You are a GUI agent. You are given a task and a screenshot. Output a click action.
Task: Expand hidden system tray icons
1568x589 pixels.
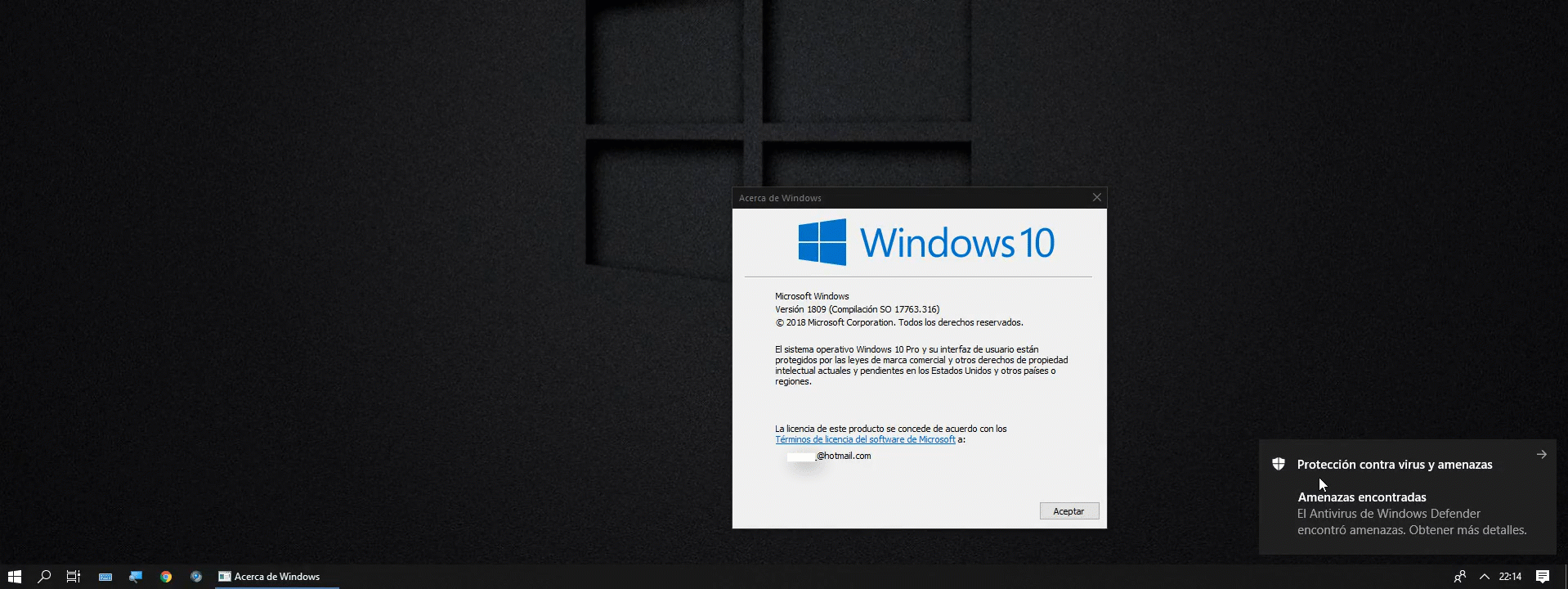click(x=1485, y=577)
